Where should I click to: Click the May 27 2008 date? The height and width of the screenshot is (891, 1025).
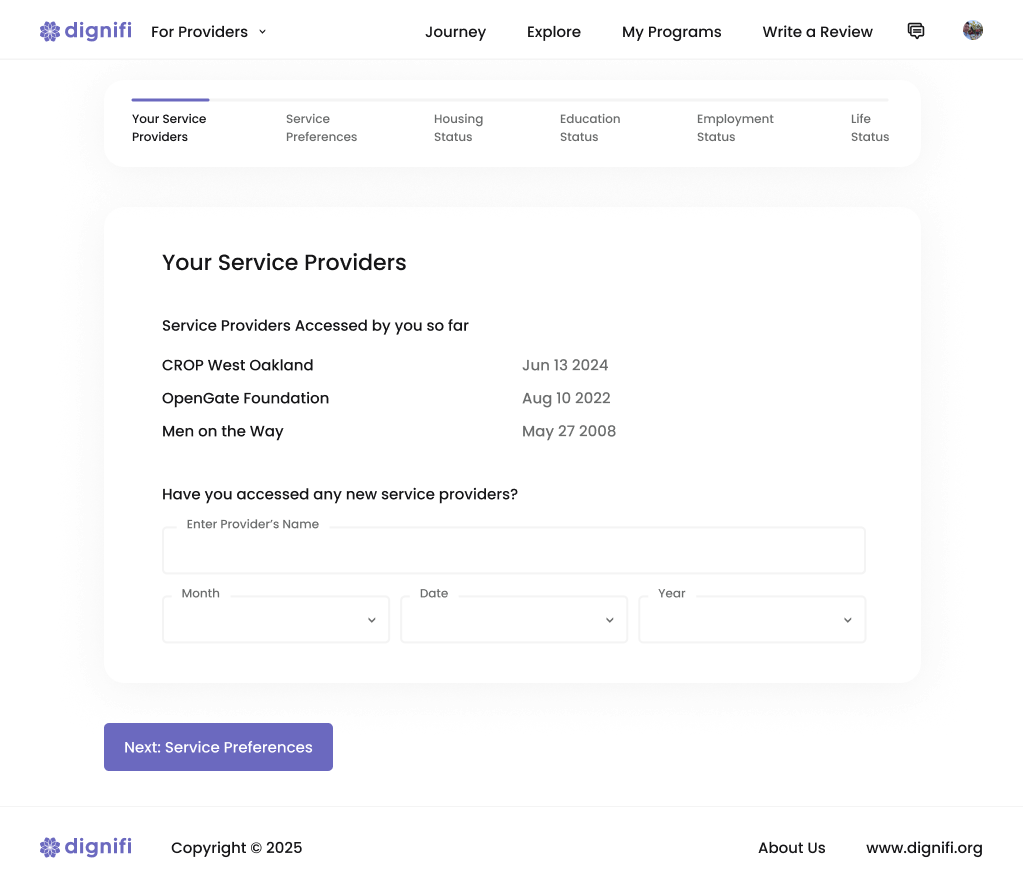[x=569, y=431]
